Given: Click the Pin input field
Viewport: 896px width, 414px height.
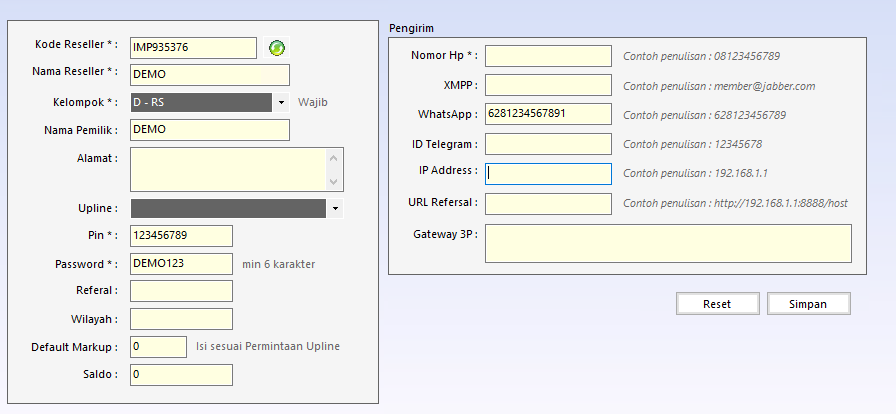Looking at the screenshot, I should tap(181, 236).
